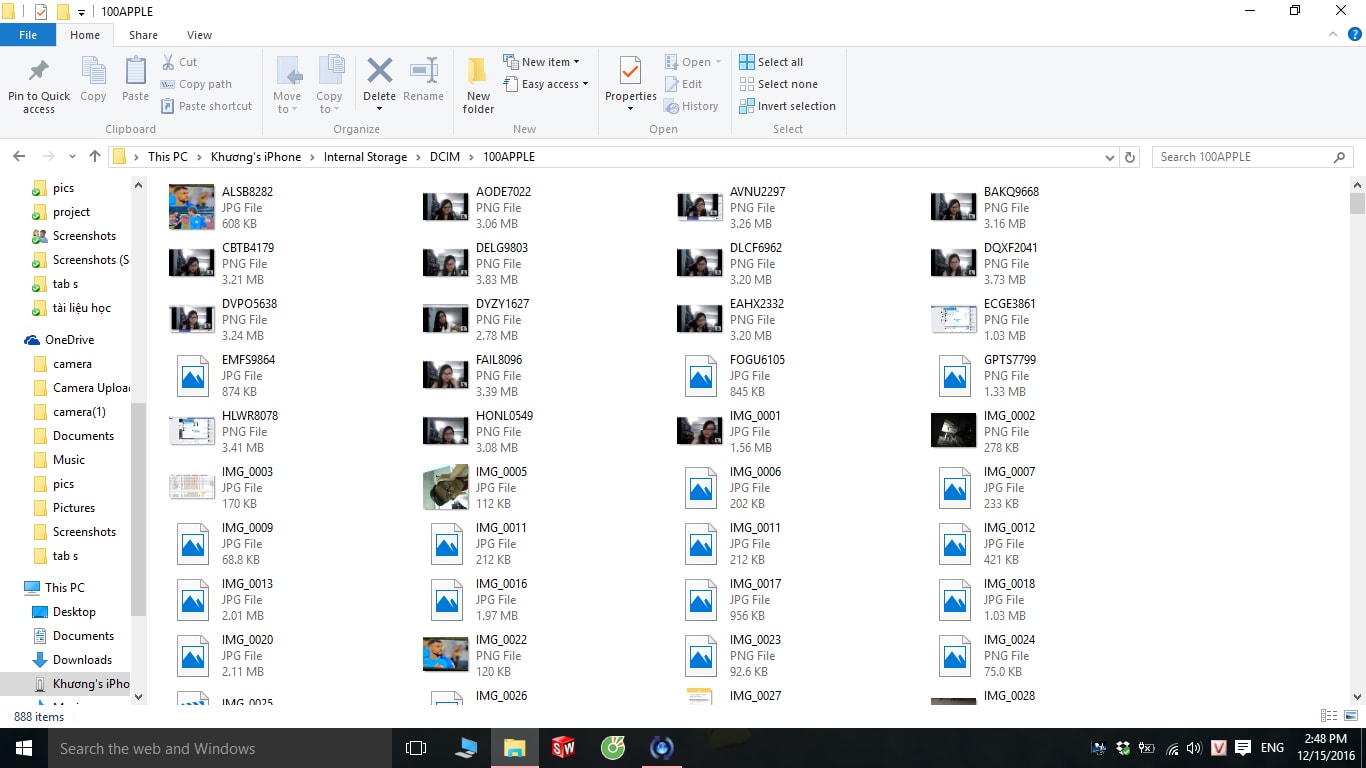Click the Rename ribbon icon
The image size is (1366, 768).
(423, 71)
